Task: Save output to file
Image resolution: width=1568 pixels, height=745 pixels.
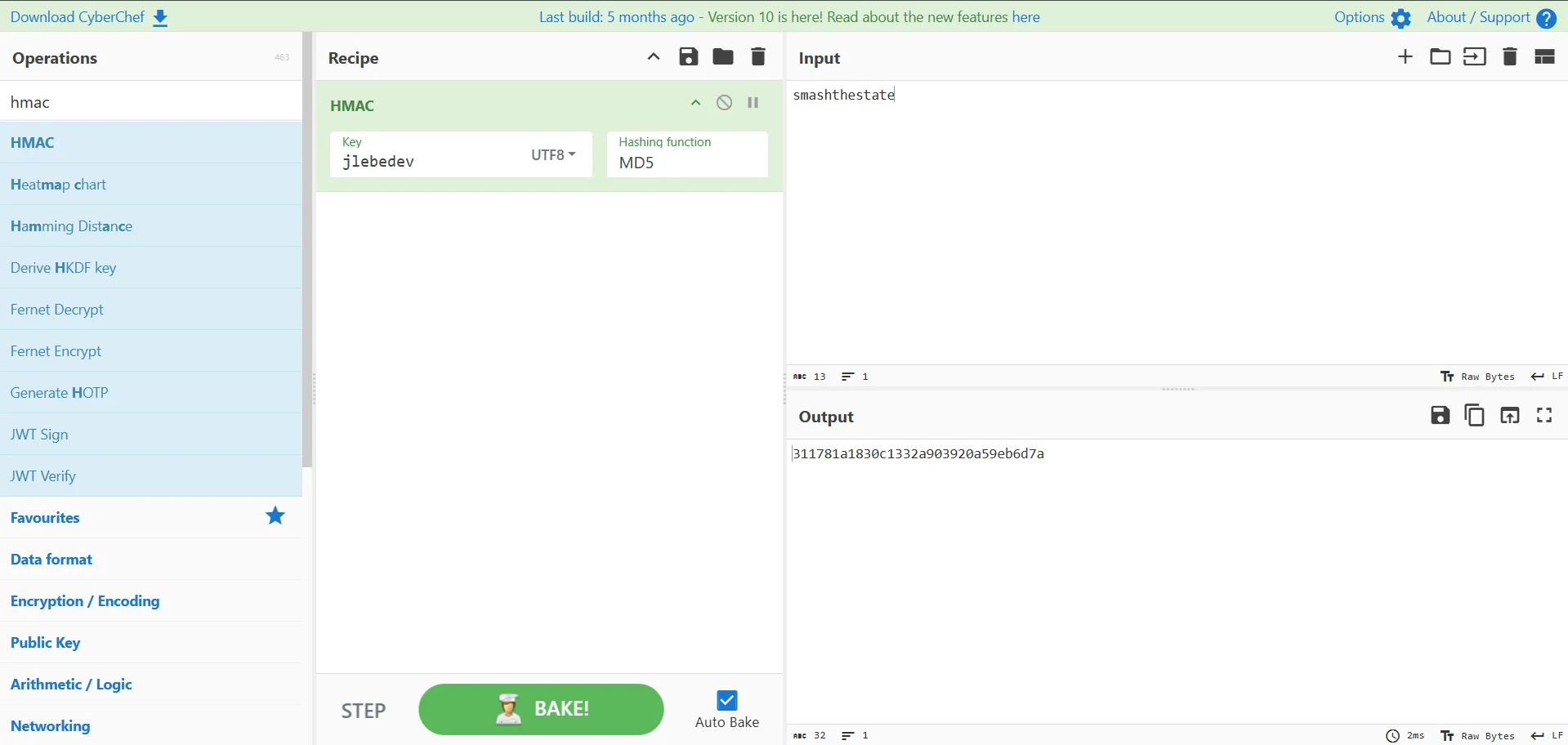Action: point(1440,416)
